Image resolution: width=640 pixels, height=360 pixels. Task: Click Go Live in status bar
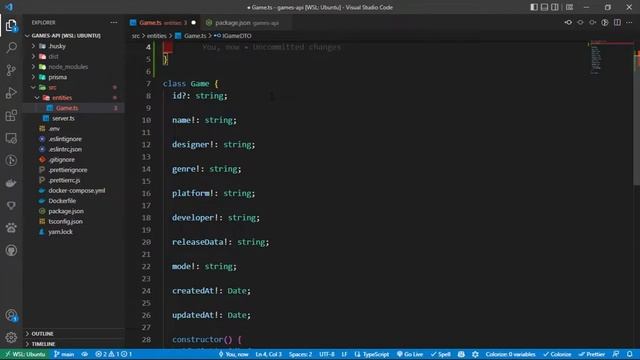(410, 354)
